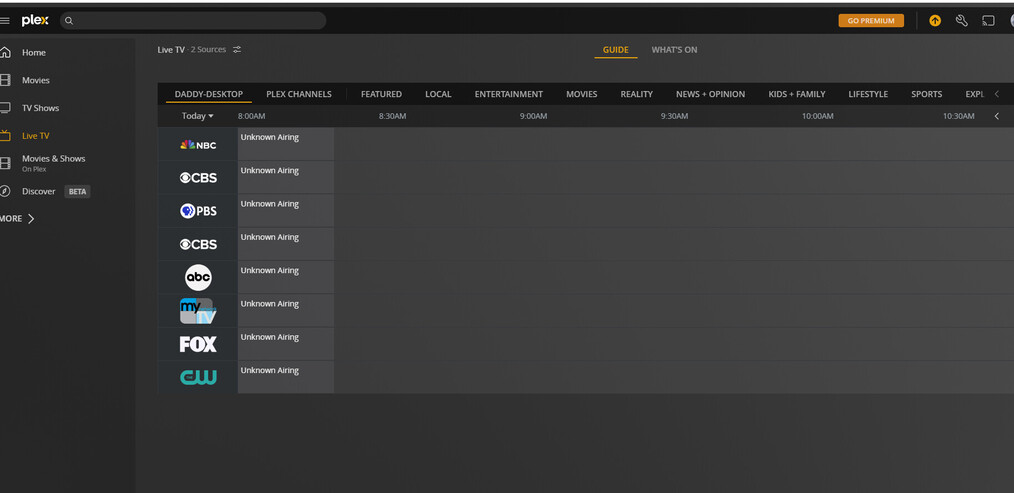Screen dimensions: 1014x493
Task: Open Movies & Shows on Plex
Action: pyautogui.click(x=53, y=163)
